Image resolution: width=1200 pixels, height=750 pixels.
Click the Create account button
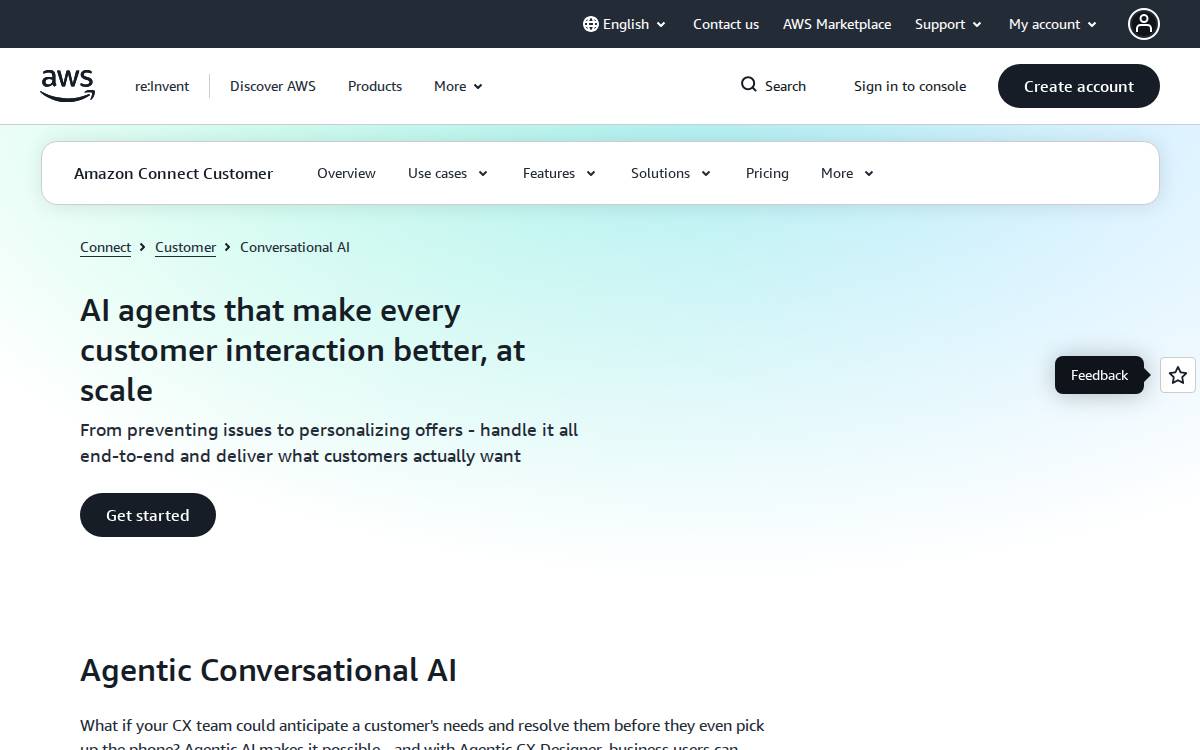[1079, 86]
